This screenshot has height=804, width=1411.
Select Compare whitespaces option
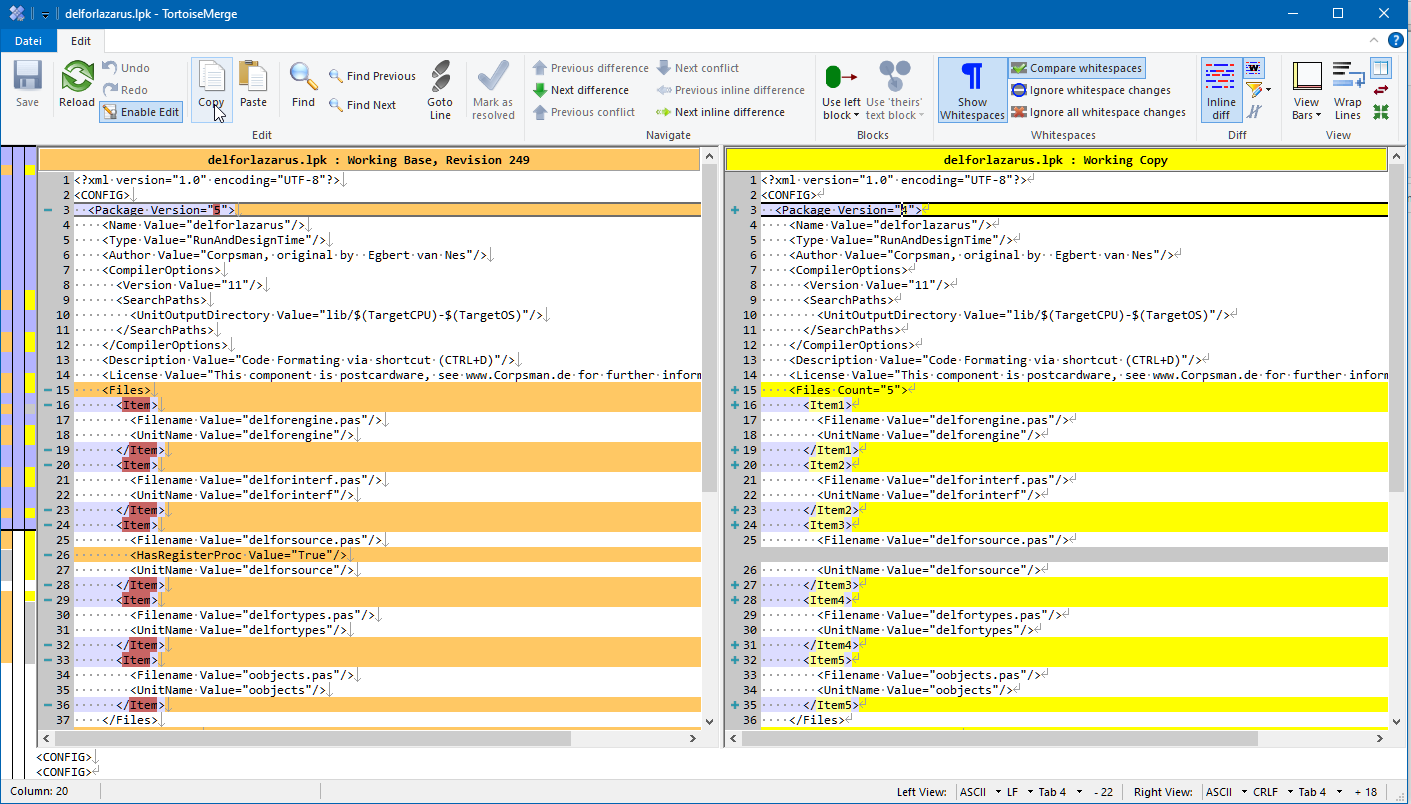click(x=1076, y=68)
